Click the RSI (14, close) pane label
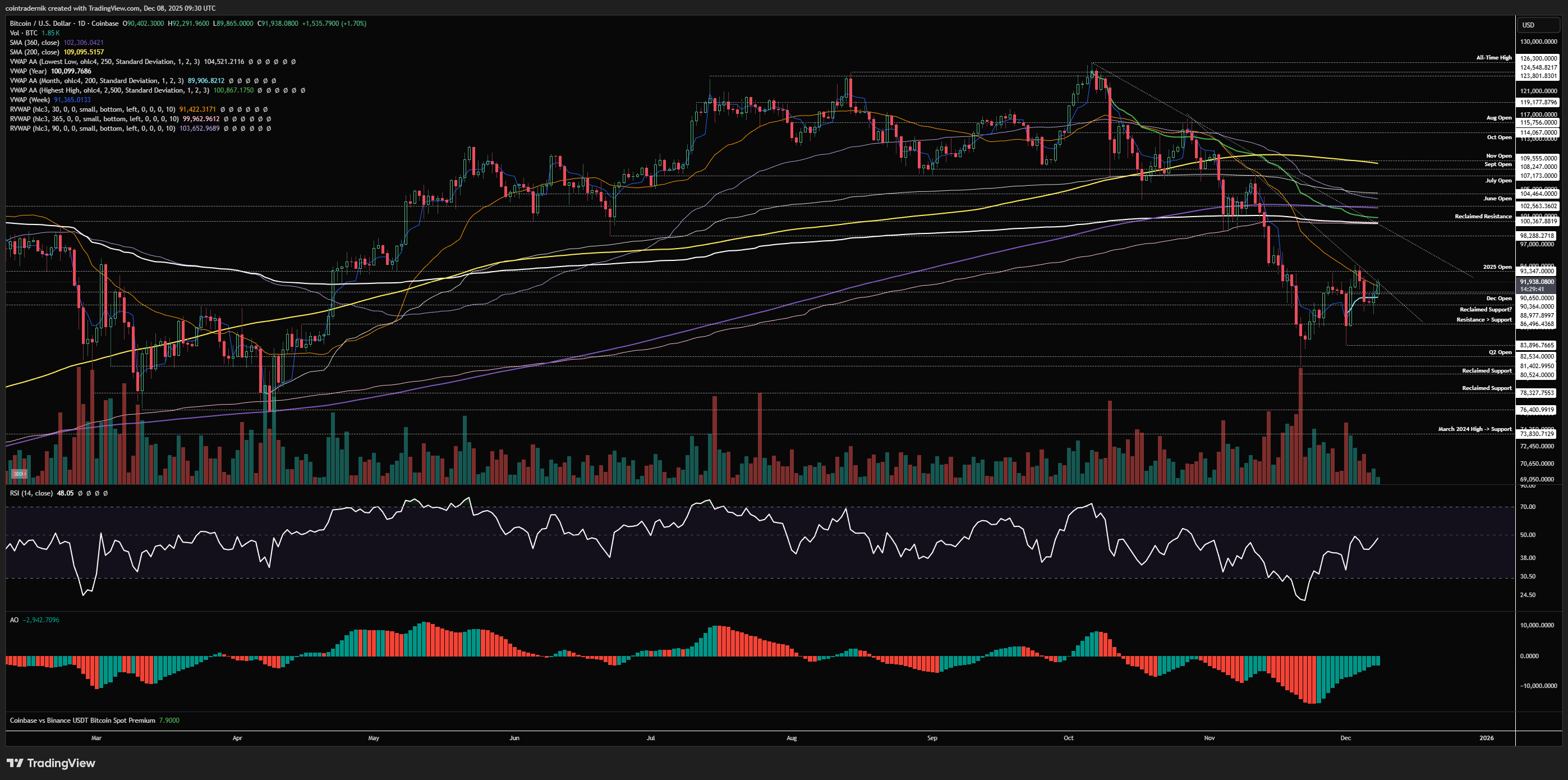The width and height of the screenshot is (1568, 780). click(31, 493)
